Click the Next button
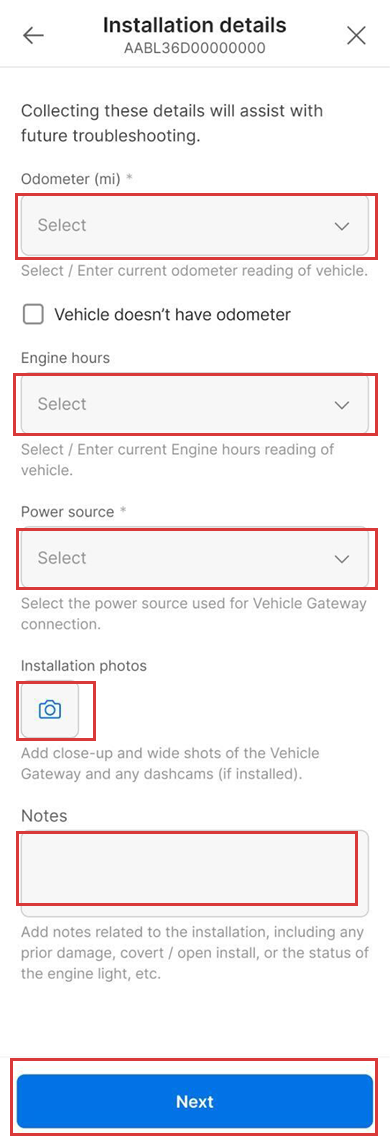The image size is (390, 1145). (195, 1101)
